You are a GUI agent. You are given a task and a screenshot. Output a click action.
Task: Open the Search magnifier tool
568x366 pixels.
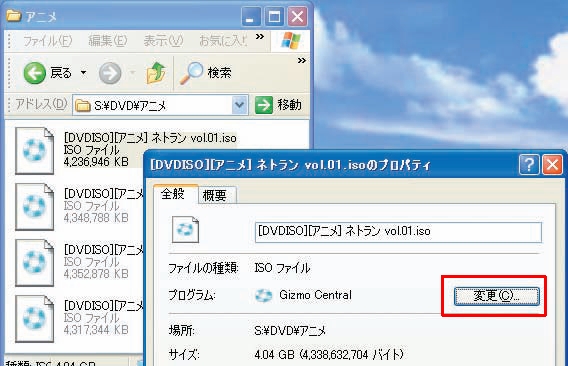pyautogui.click(x=191, y=73)
